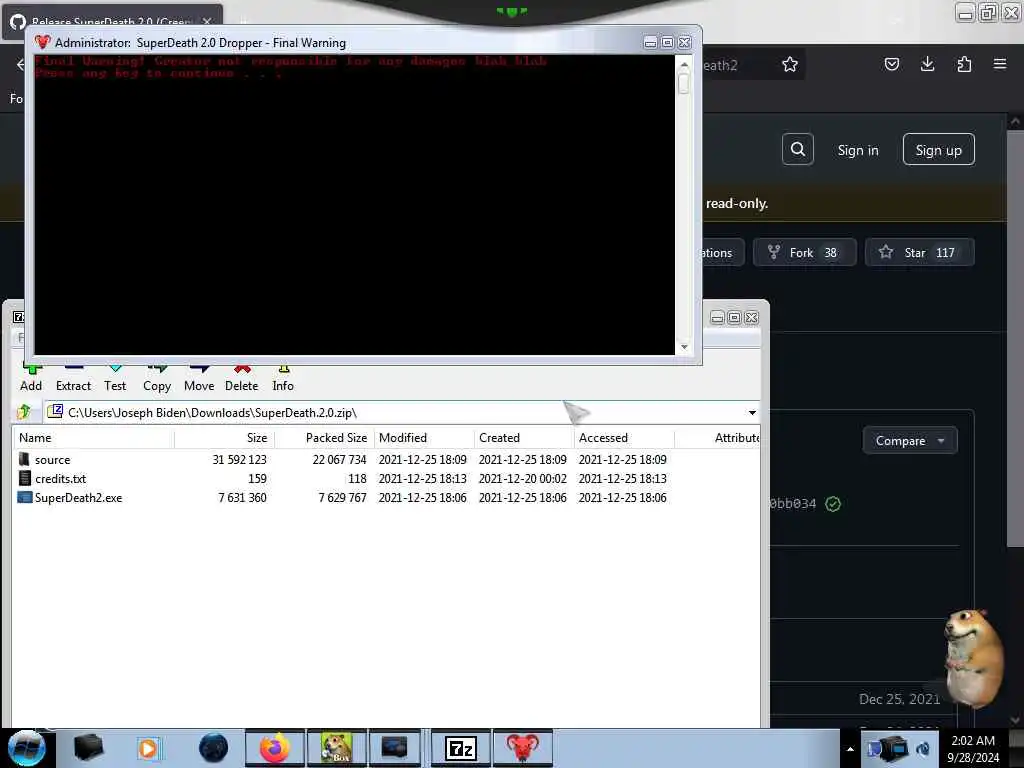Click the Add button in 7-Zip toolbar
The image size is (1024, 768).
click(x=31, y=379)
